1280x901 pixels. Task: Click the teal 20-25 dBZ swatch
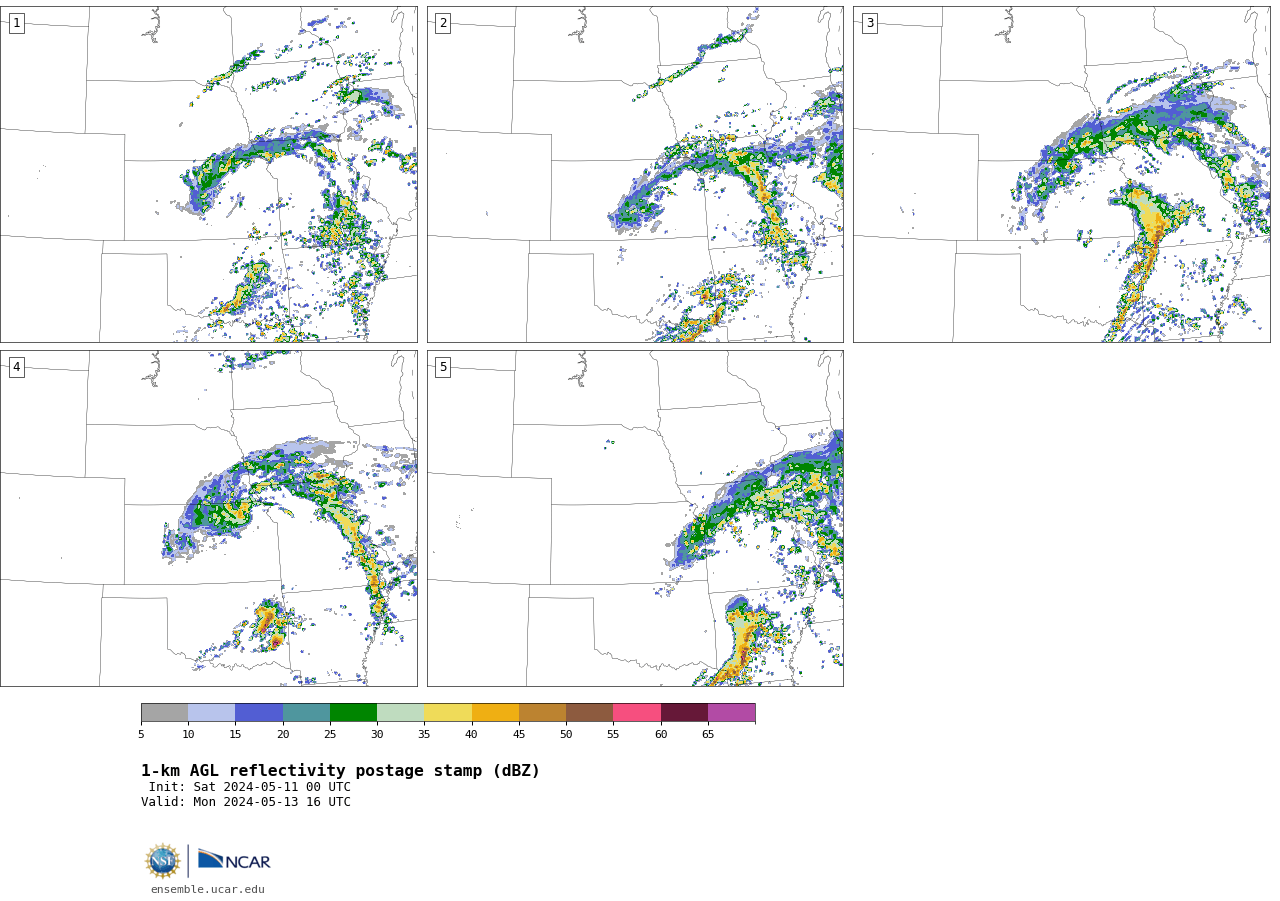tap(306, 712)
